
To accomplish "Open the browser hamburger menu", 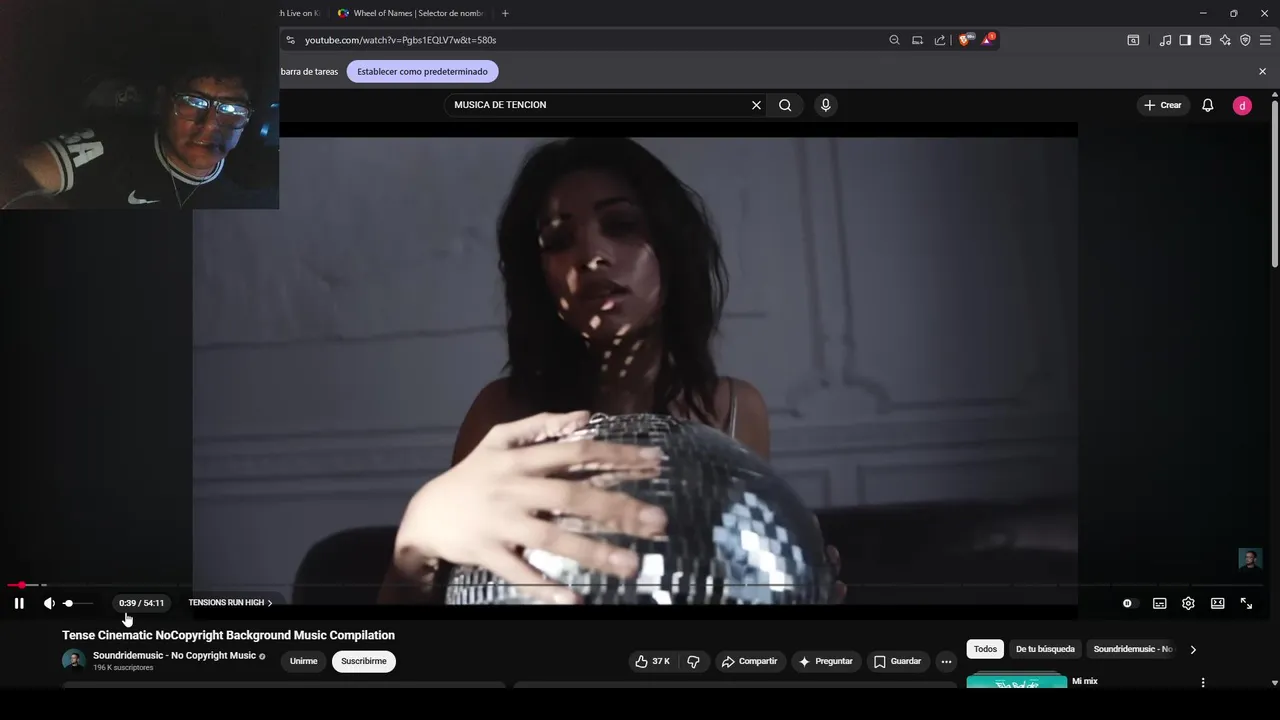I will click(1265, 40).
